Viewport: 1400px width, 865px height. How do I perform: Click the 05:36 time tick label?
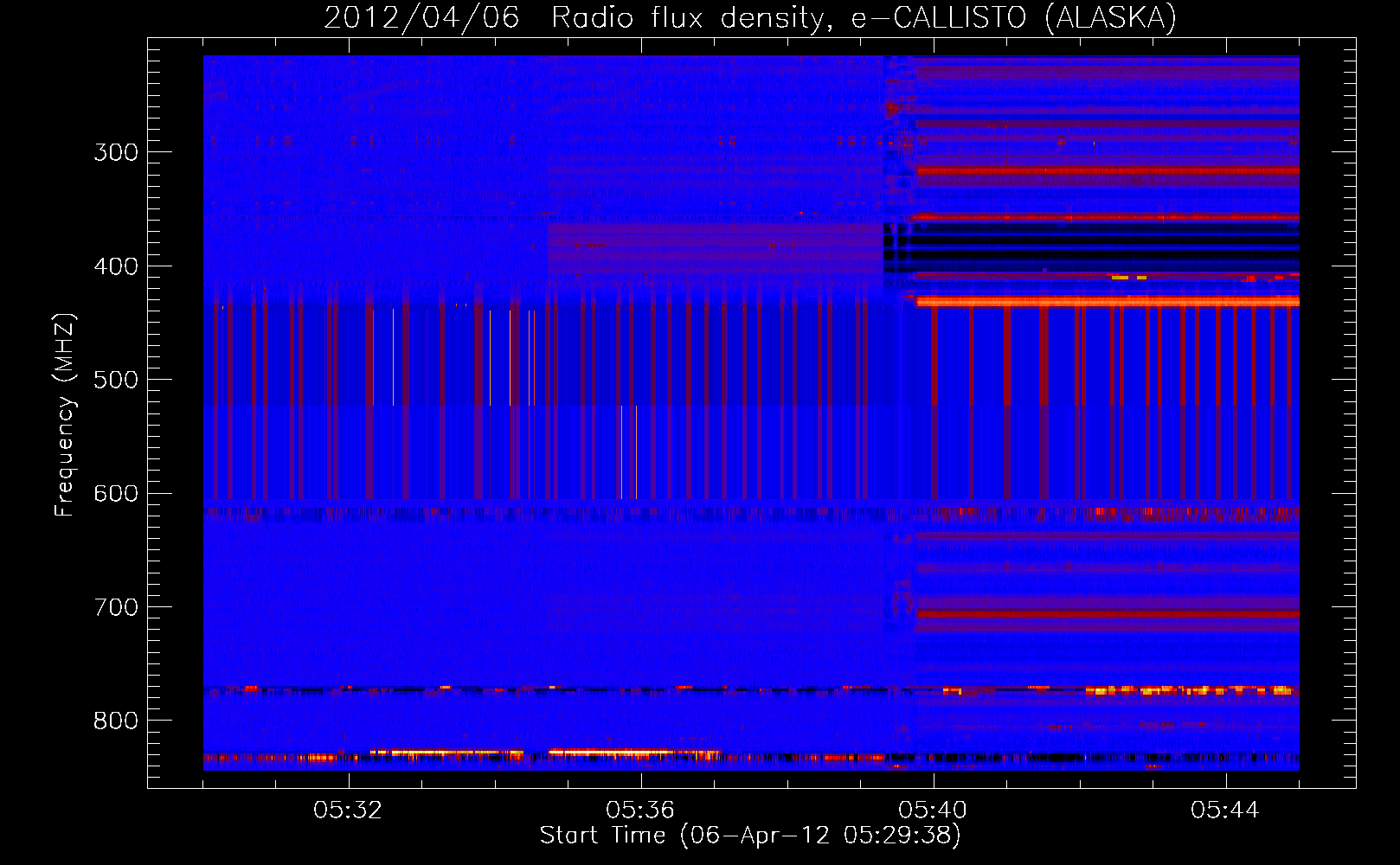[640, 811]
